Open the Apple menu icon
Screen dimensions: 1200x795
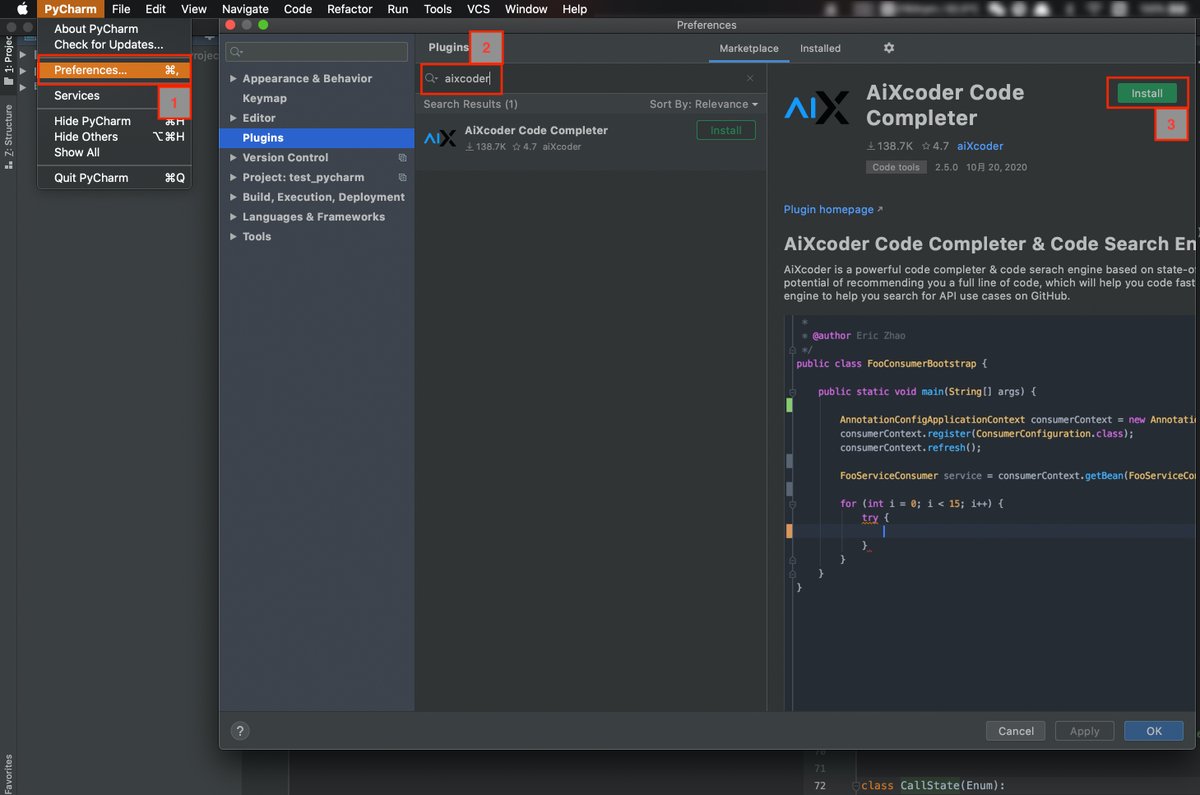coord(21,9)
